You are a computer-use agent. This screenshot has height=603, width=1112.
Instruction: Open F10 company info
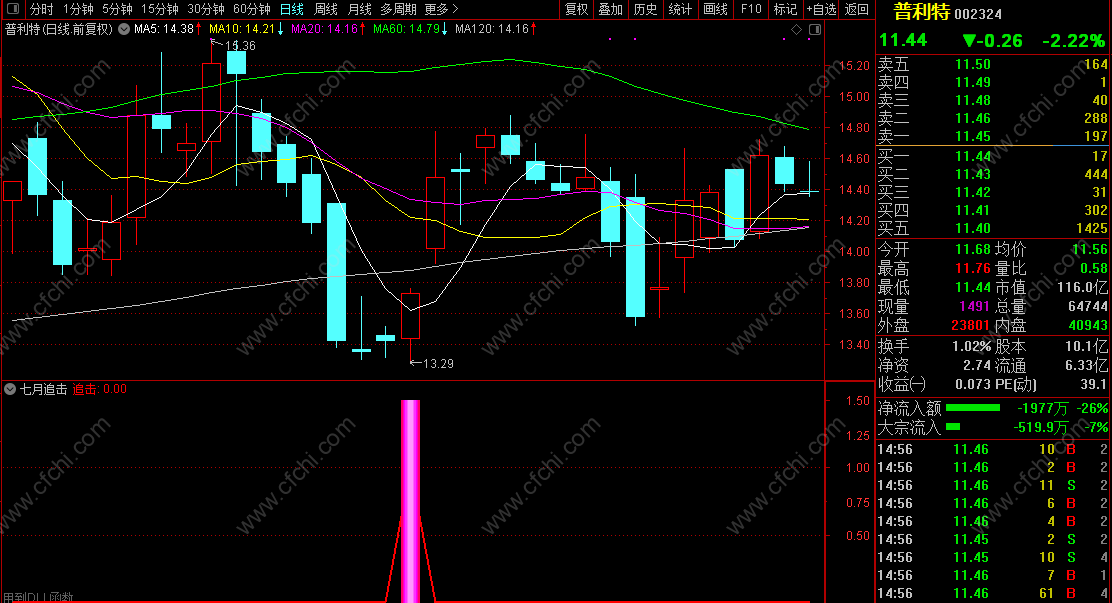coord(751,9)
